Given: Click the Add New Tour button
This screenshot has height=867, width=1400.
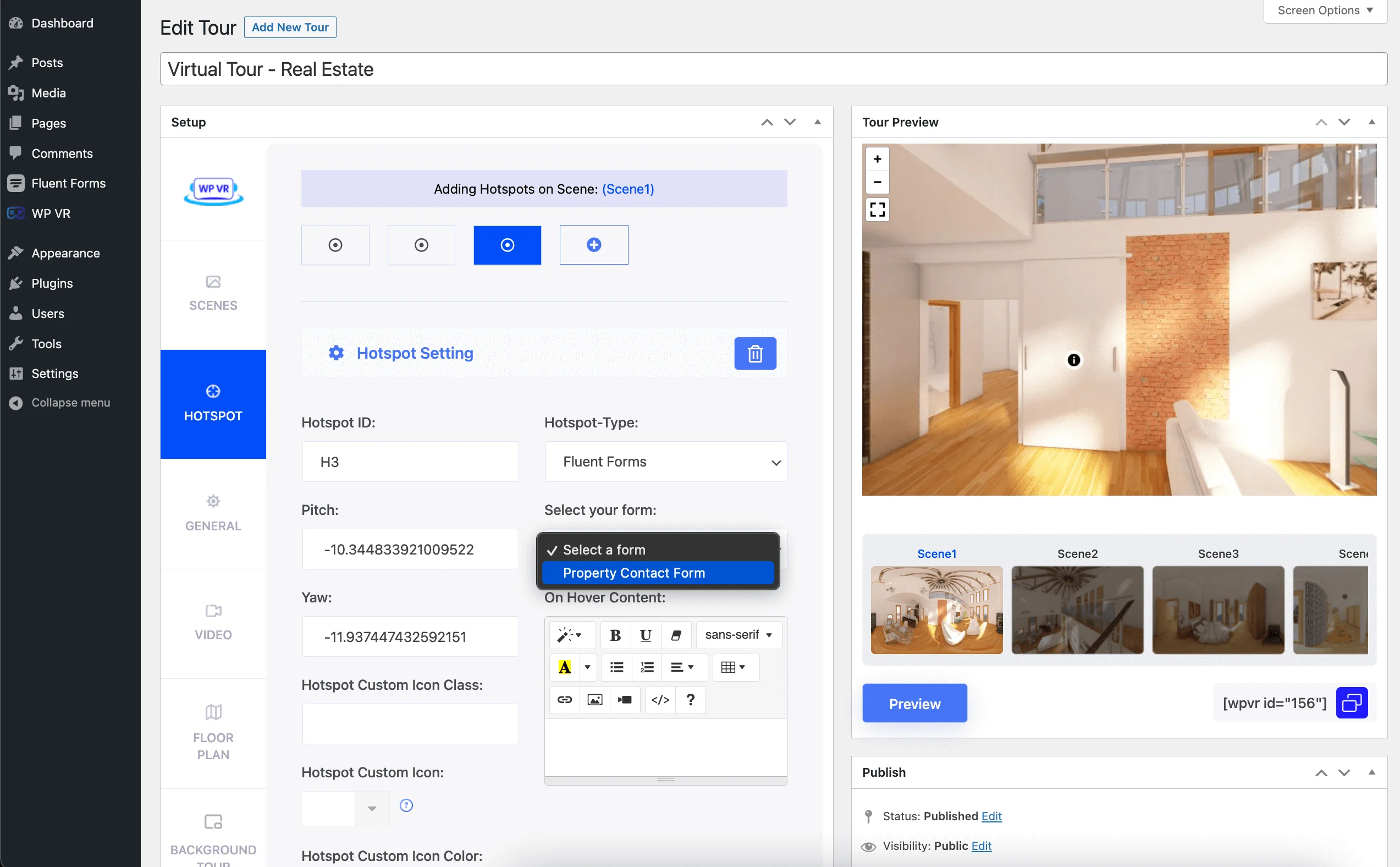Looking at the screenshot, I should (290, 27).
